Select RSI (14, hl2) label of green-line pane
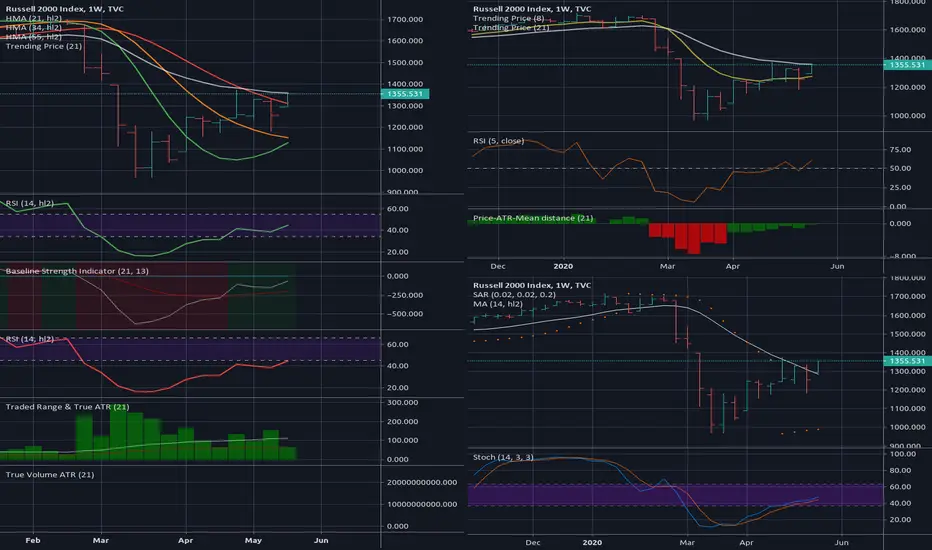The width and height of the screenshot is (932, 550). tap(30, 203)
